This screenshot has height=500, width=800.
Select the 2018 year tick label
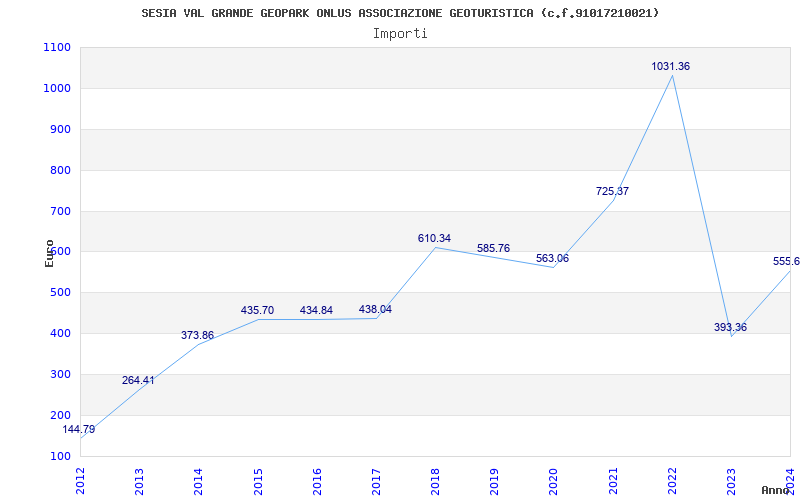[435, 481]
